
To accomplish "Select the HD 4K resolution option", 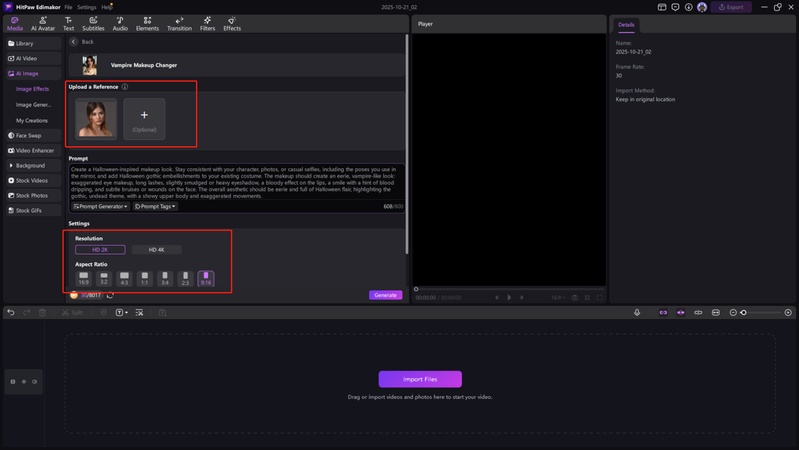I will coord(157,250).
